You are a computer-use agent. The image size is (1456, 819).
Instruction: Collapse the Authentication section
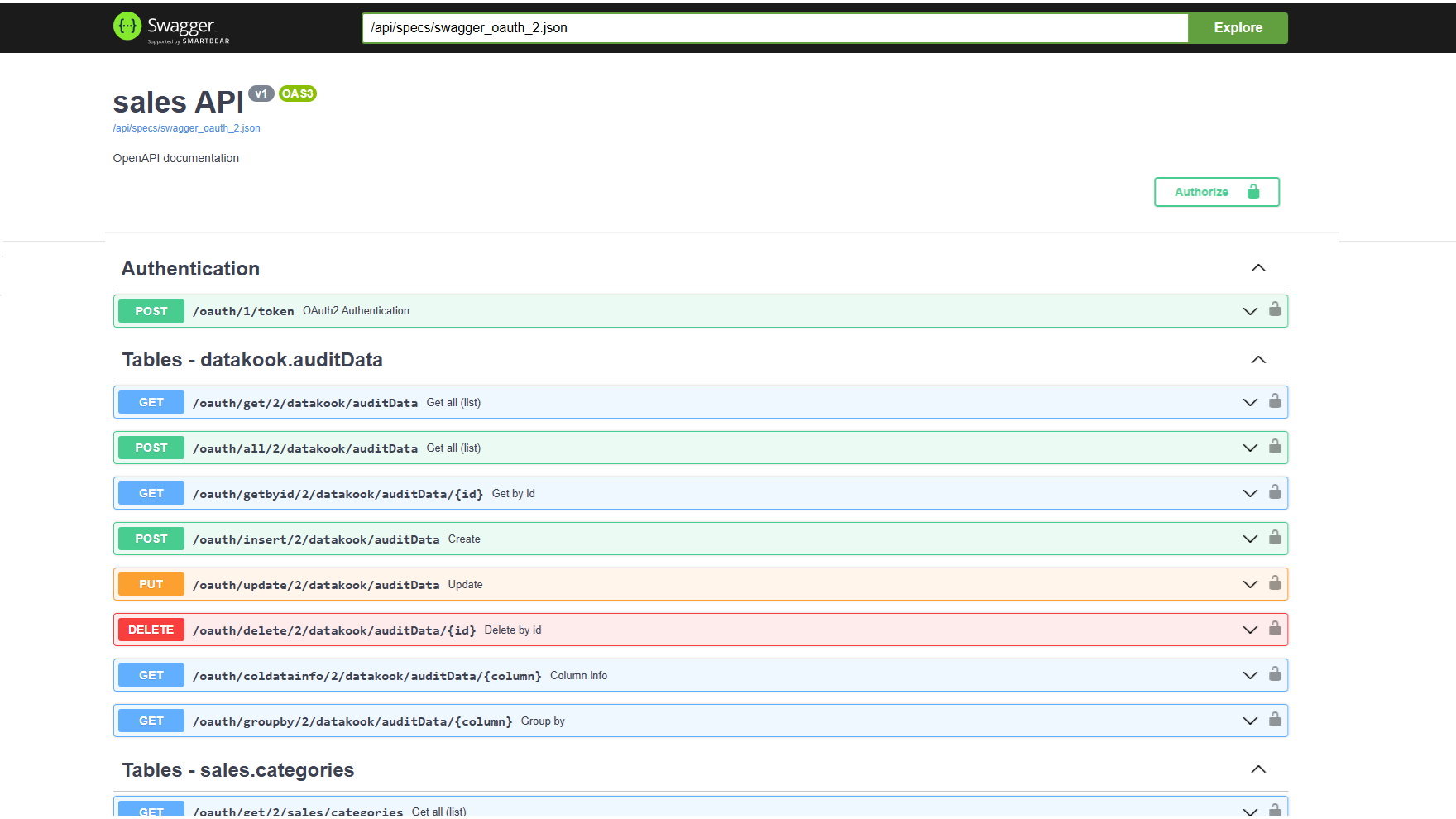(x=1258, y=268)
